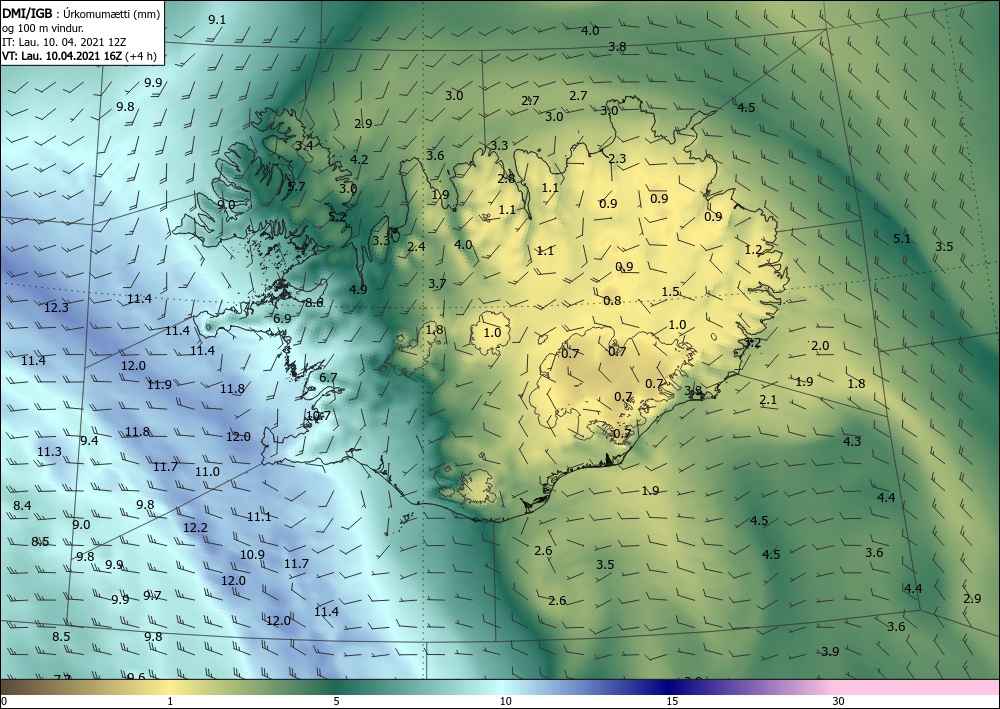The width and height of the screenshot is (1000, 709).
Task: Select the 'VT: Lau. 10.04.2021 16Z' valid-time line
Action: coord(79,55)
